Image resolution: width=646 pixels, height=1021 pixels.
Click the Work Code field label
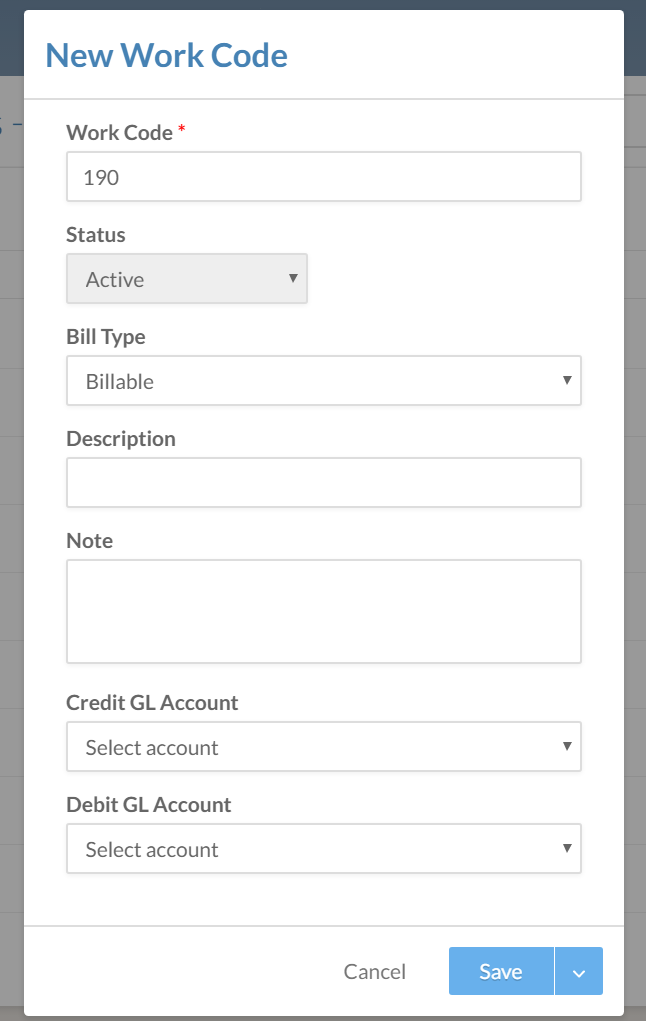(119, 133)
